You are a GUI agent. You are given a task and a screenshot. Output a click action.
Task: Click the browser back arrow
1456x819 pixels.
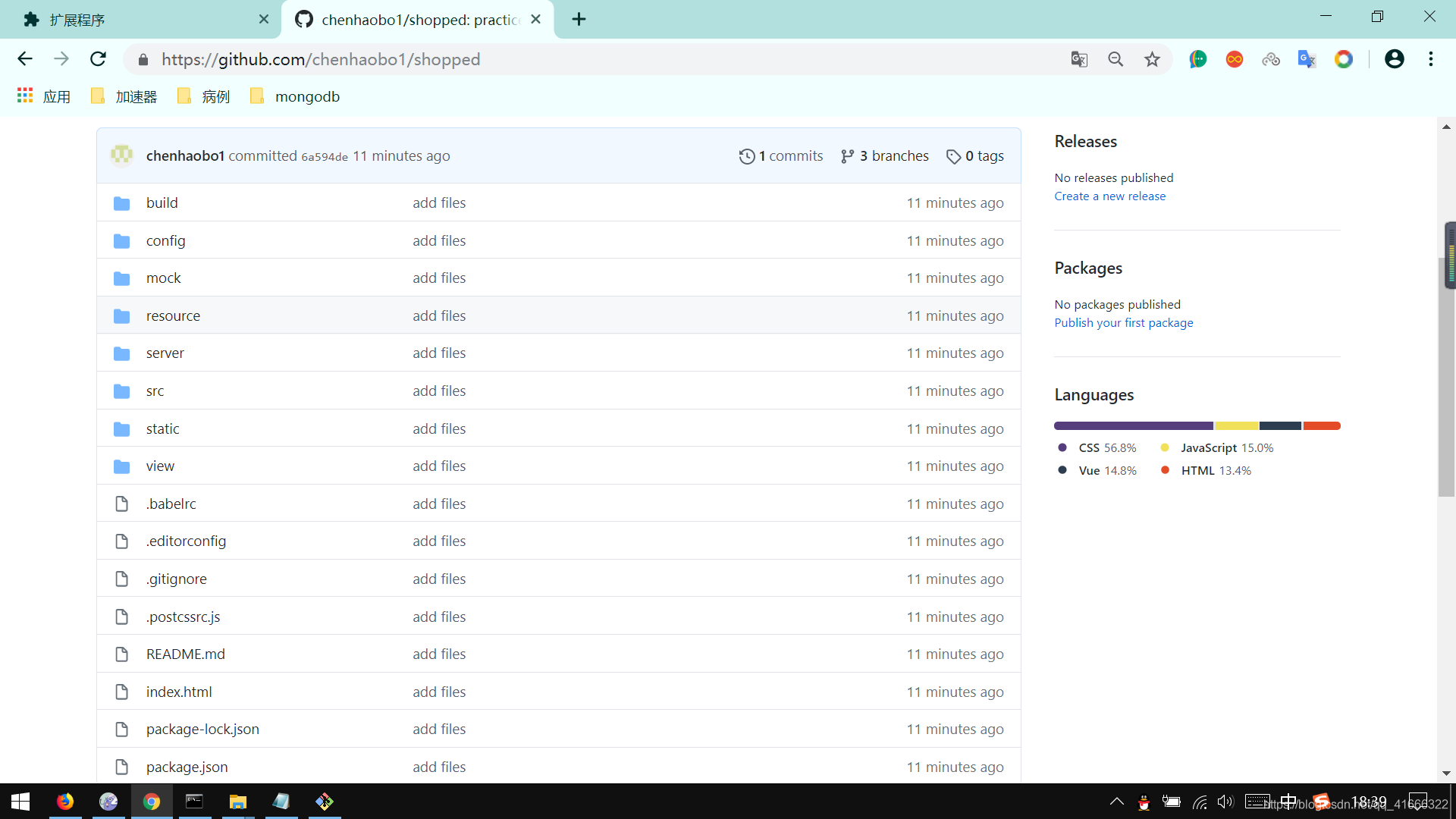25,59
